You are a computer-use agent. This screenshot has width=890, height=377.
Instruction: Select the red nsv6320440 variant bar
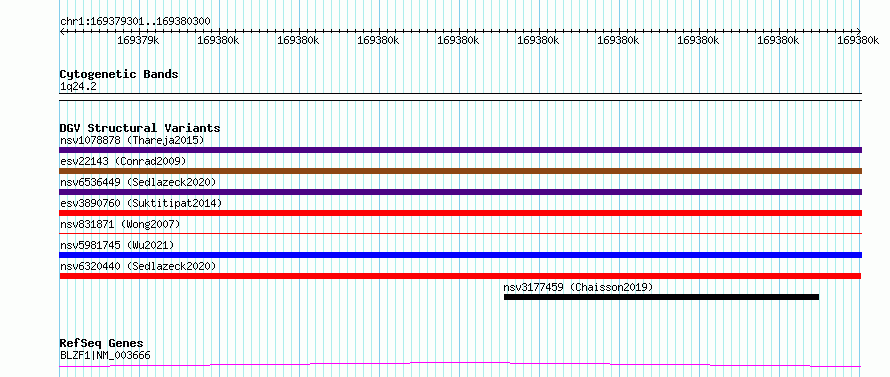click(x=460, y=276)
